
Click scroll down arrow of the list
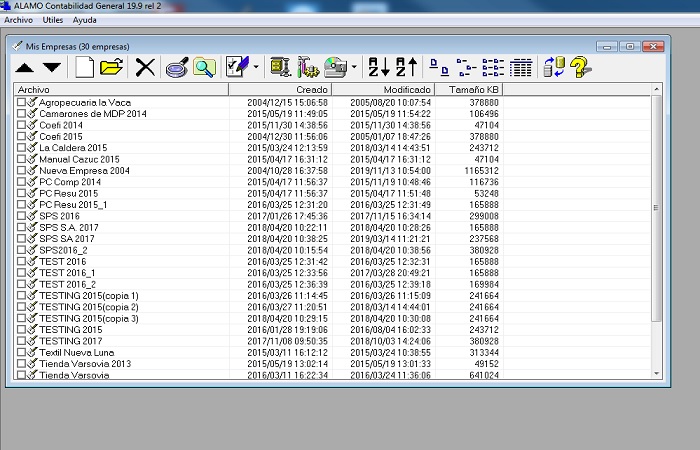pos(656,373)
